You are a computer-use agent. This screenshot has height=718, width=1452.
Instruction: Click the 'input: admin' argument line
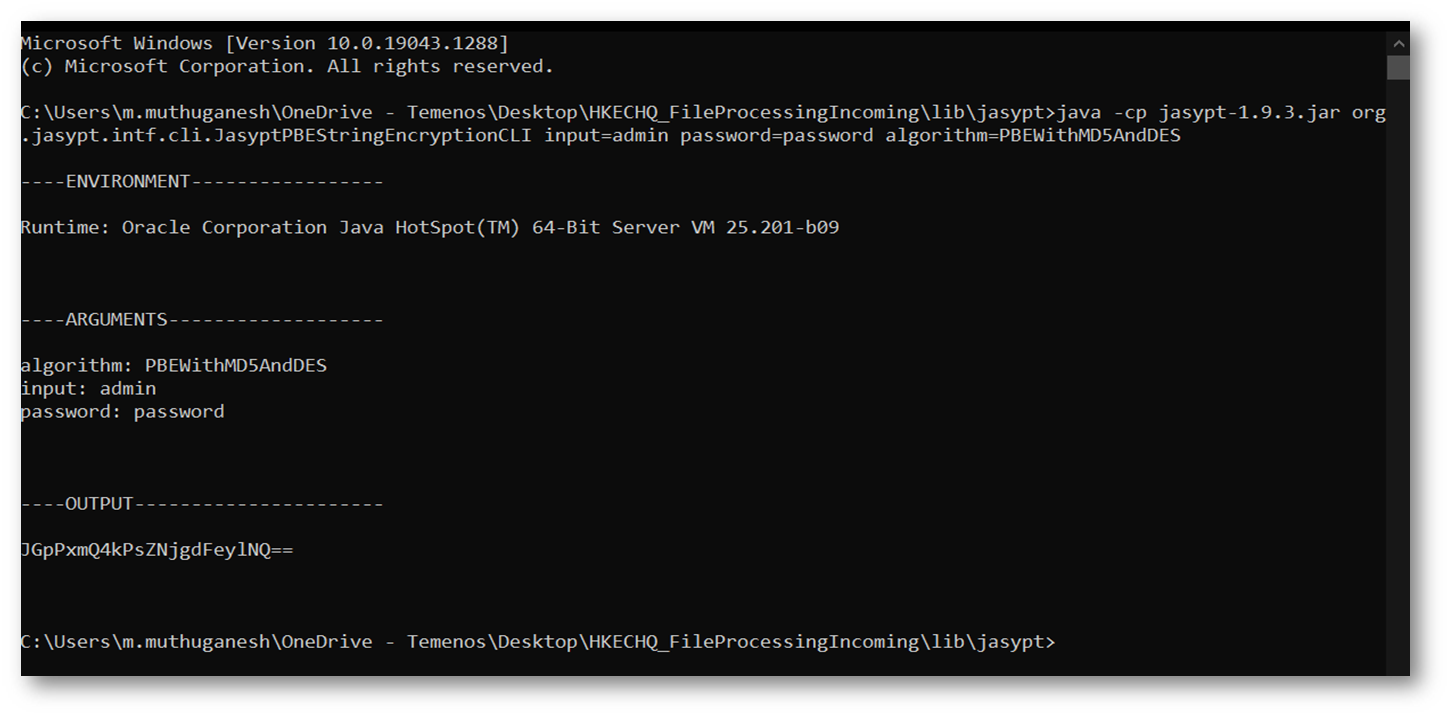[88, 389]
